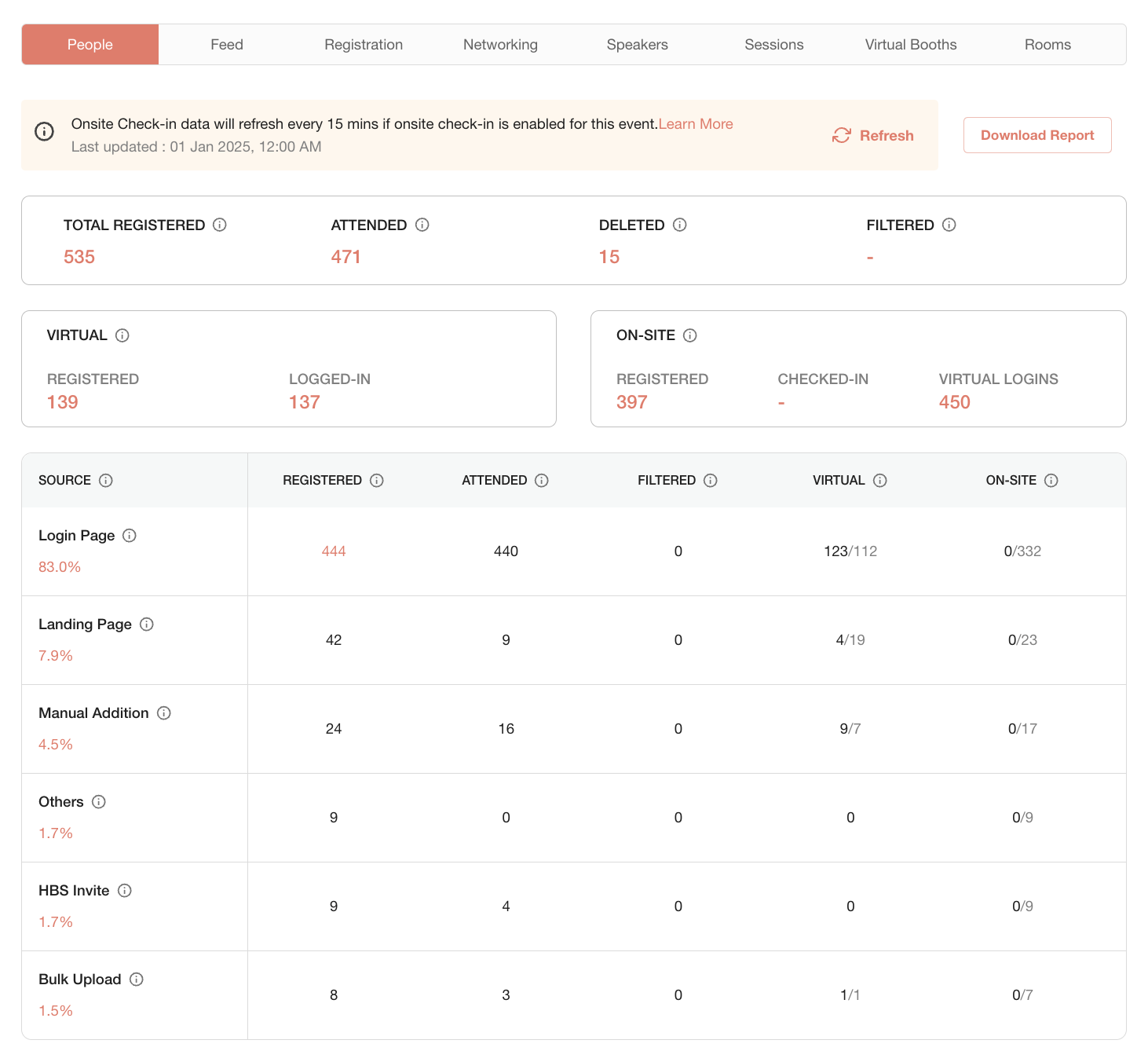Open the Virtual Booths tab
This screenshot has height=1062, width=1148.
pyautogui.click(x=911, y=45)
